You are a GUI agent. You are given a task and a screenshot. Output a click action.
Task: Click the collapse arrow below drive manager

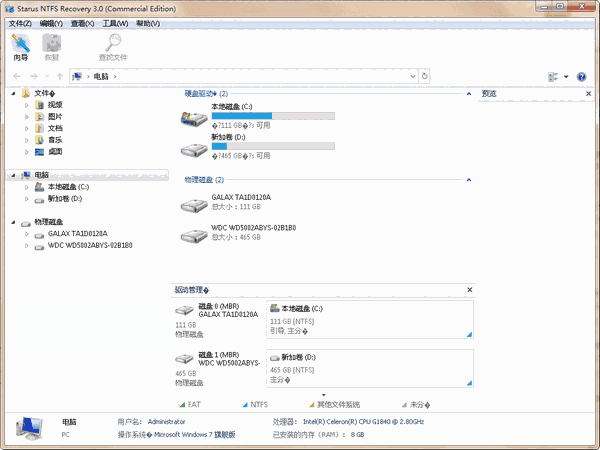(324, 395)
